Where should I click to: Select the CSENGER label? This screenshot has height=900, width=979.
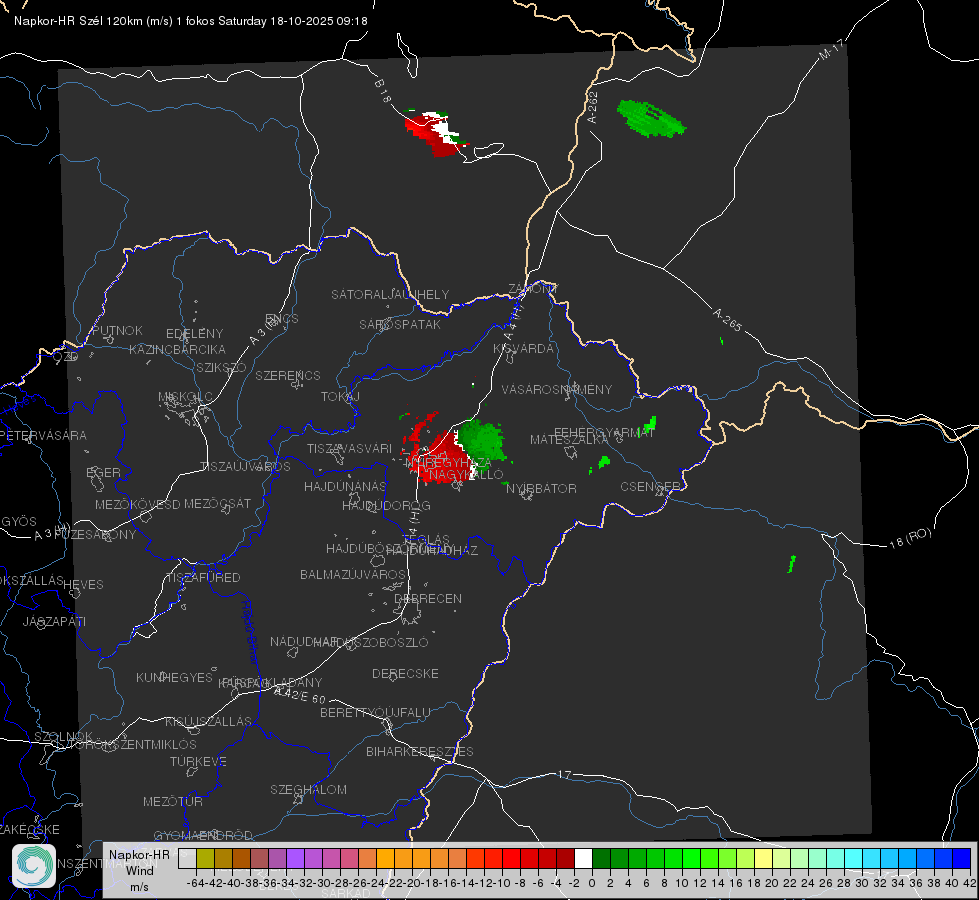650,487
